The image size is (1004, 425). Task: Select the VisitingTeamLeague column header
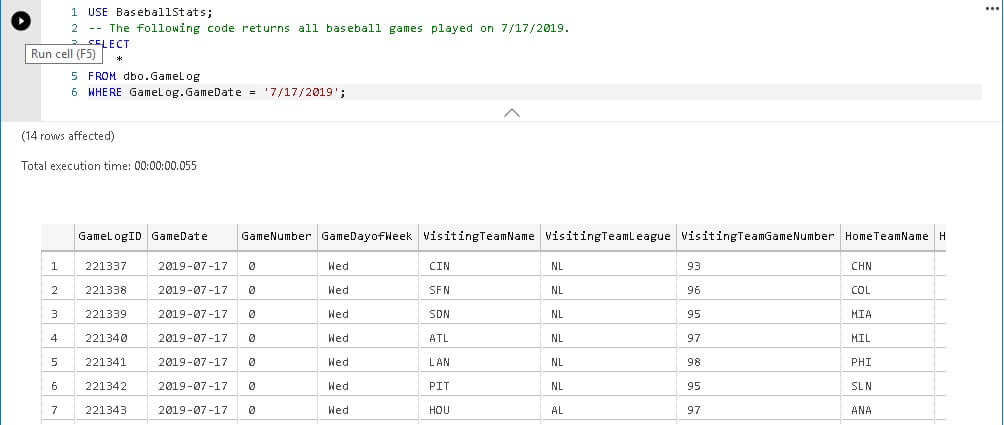pos(606,236)
